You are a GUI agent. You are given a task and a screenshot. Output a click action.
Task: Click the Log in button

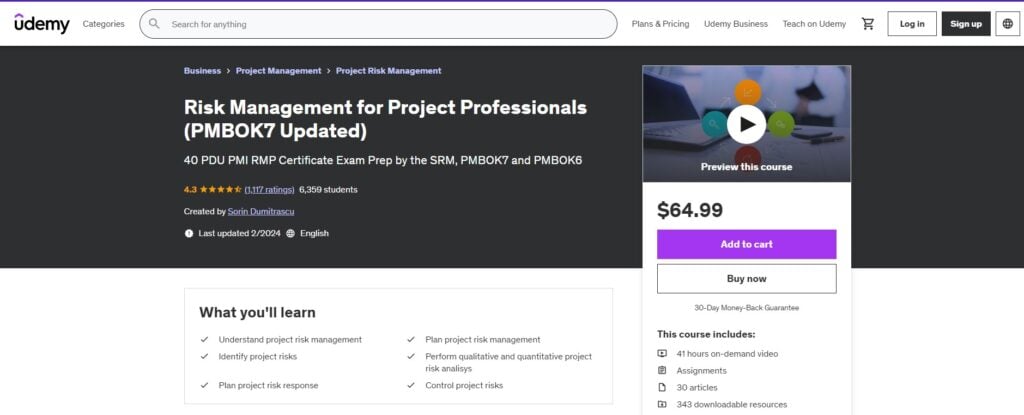[912, 24]
